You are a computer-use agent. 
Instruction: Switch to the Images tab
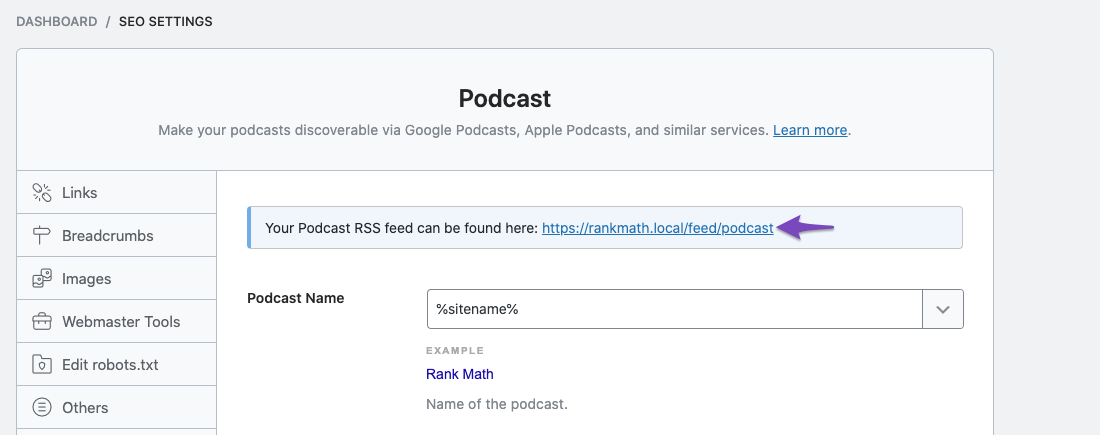pyautogui.click(x=116, y=279)
